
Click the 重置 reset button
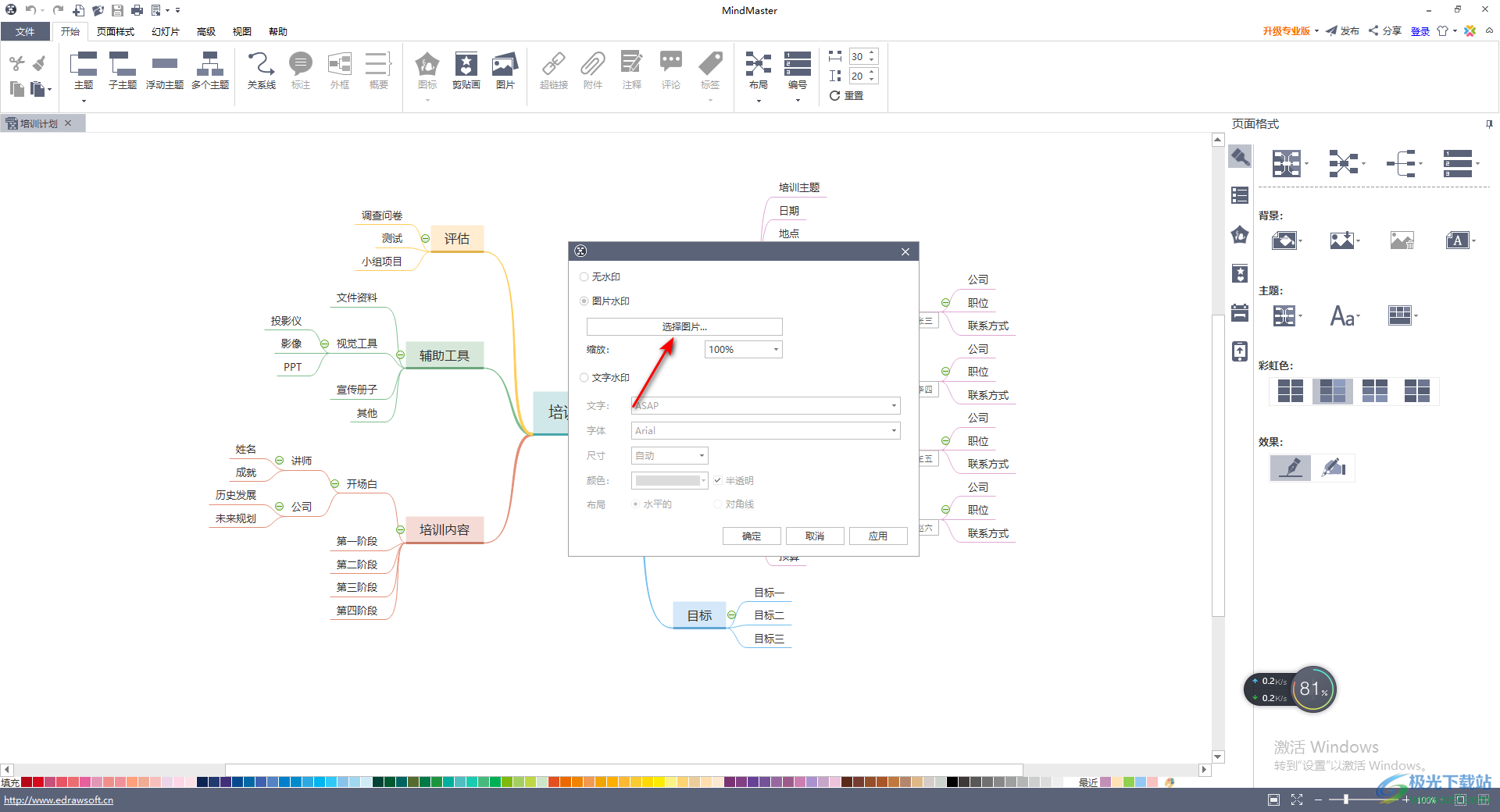(847, 95)
